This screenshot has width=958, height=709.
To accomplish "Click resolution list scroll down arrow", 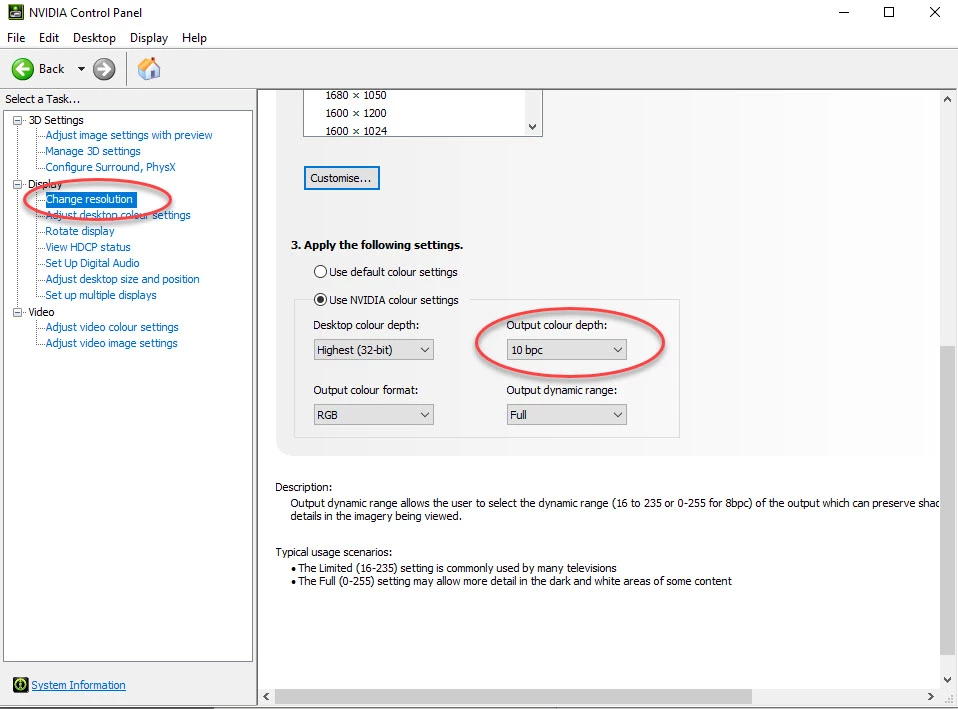I will pos(532,127).
